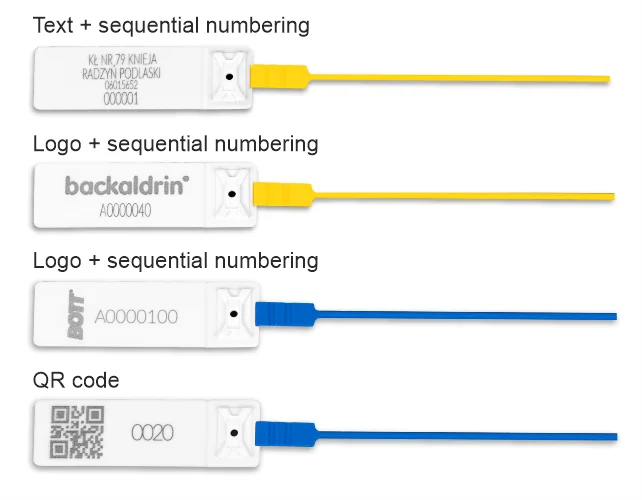Viewport: 642px width, 500px height.
Task: Click the A0000100 serial number
Action: pyautogui.click(x=136, y=317)
